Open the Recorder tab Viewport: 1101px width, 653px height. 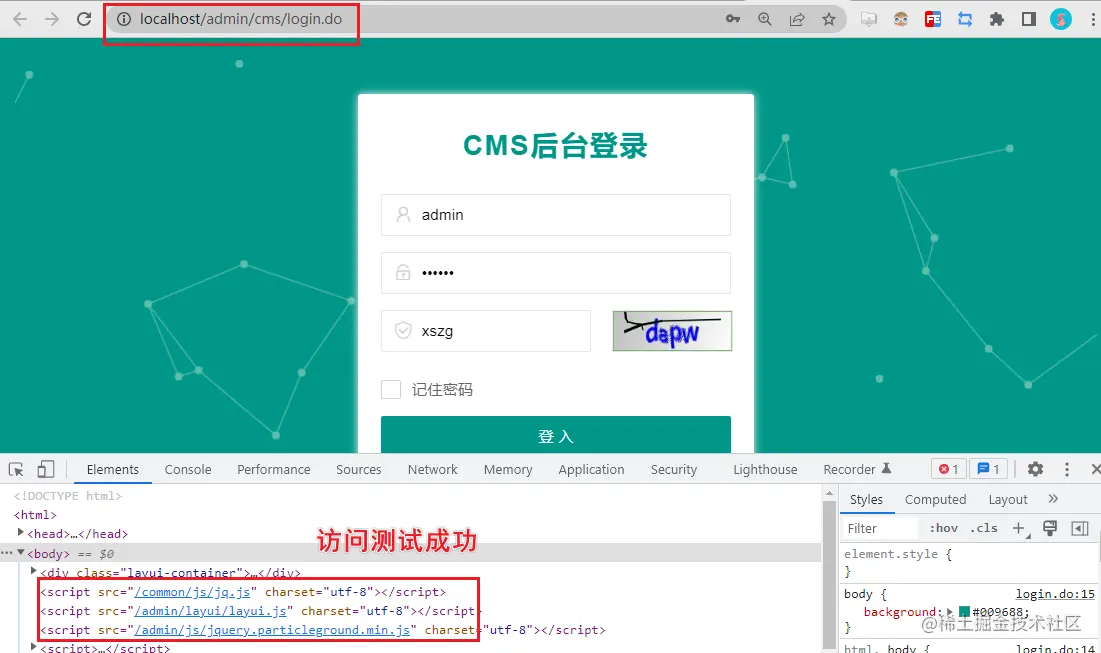point(857,469)
